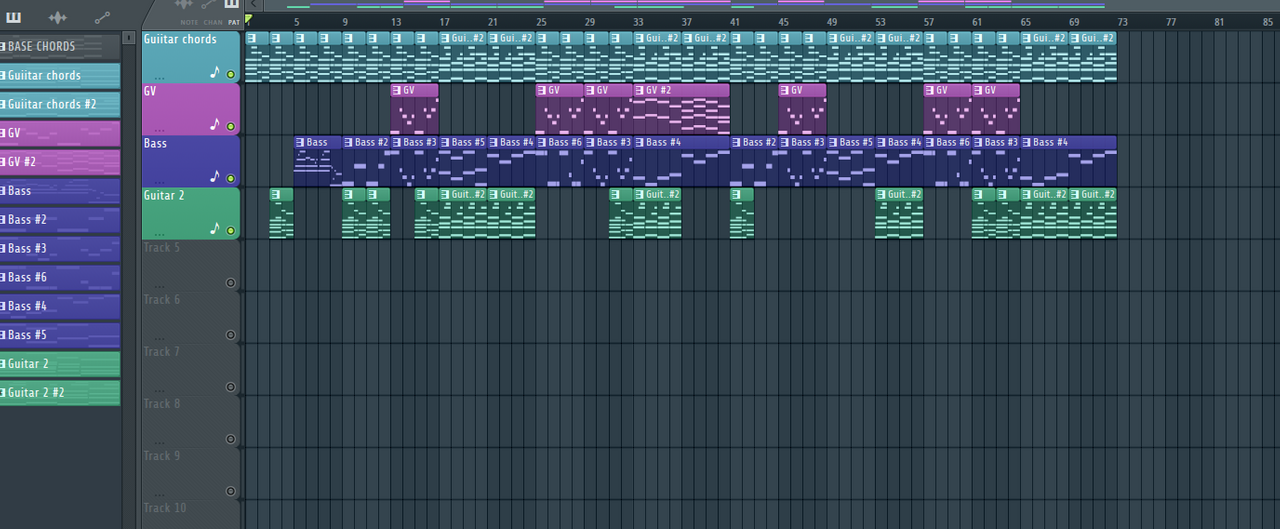Click the picker panel scrollbar handle
Screen dimensions: 1280x529
[x=129, y=38]
